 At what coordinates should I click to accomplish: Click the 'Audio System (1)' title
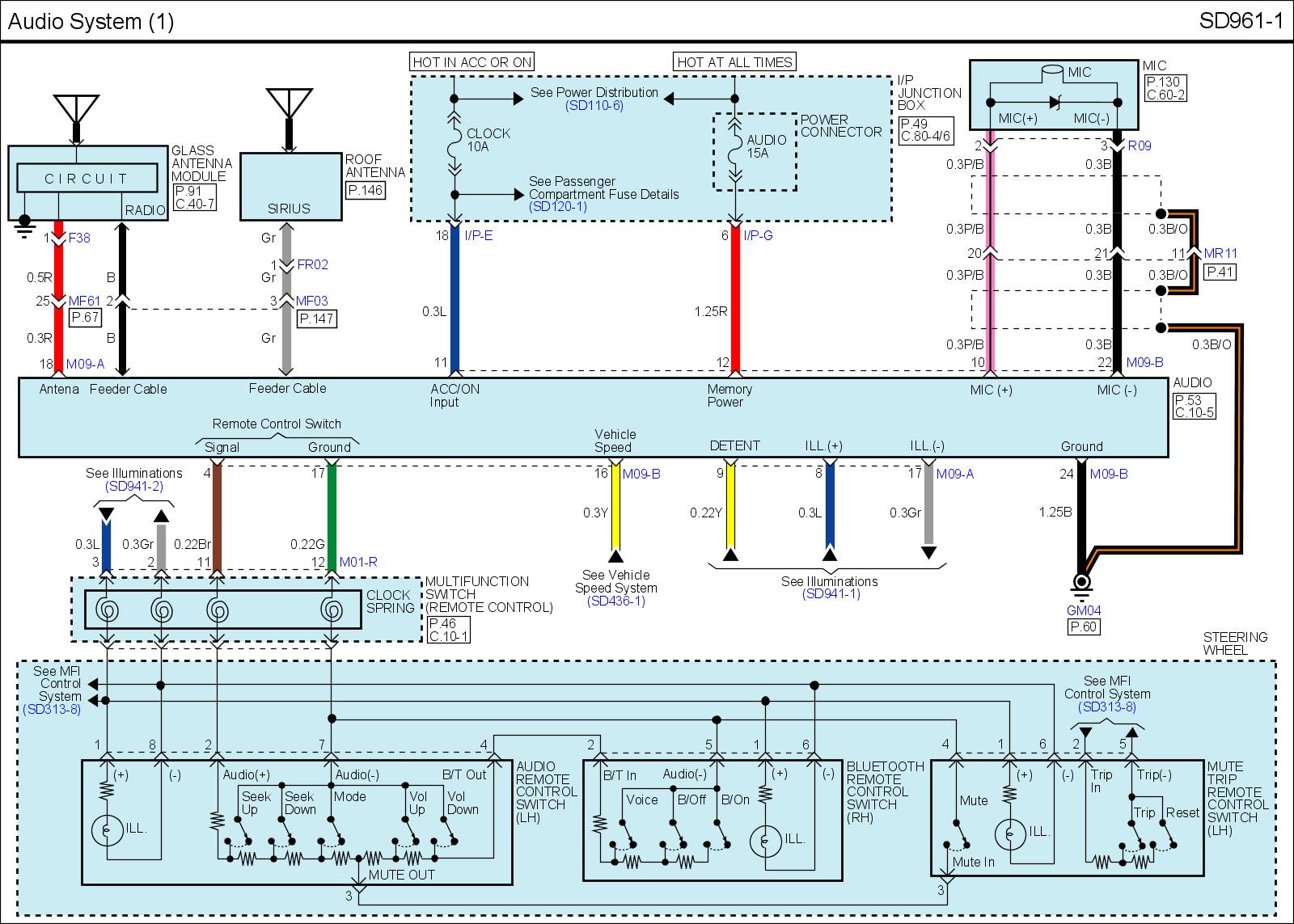tap(91, 22)
